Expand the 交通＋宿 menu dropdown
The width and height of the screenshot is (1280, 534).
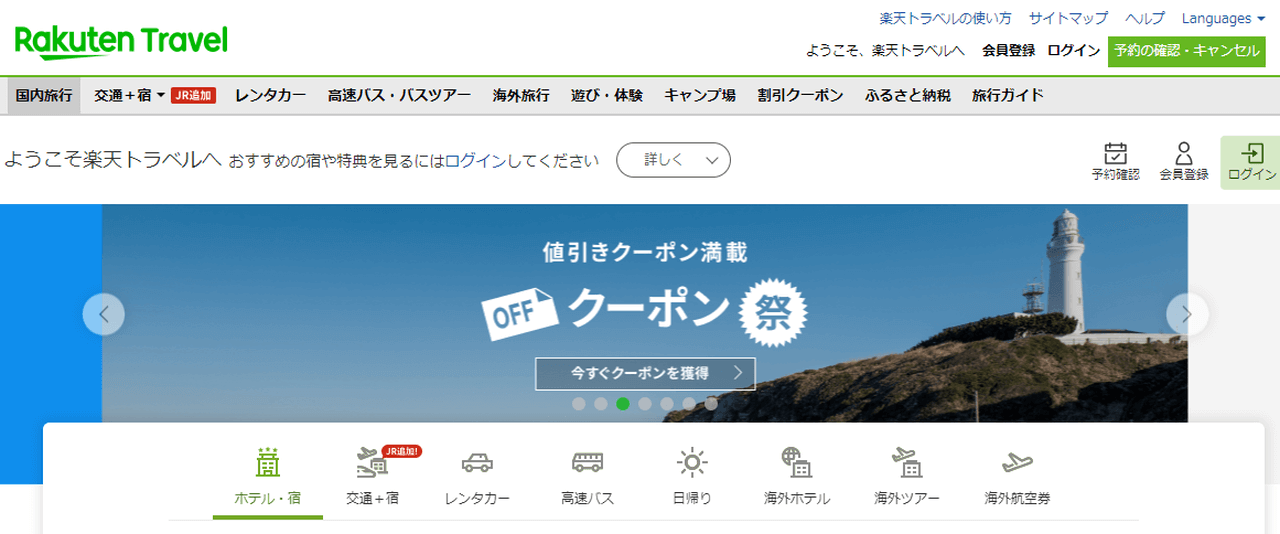click(130, 96)
